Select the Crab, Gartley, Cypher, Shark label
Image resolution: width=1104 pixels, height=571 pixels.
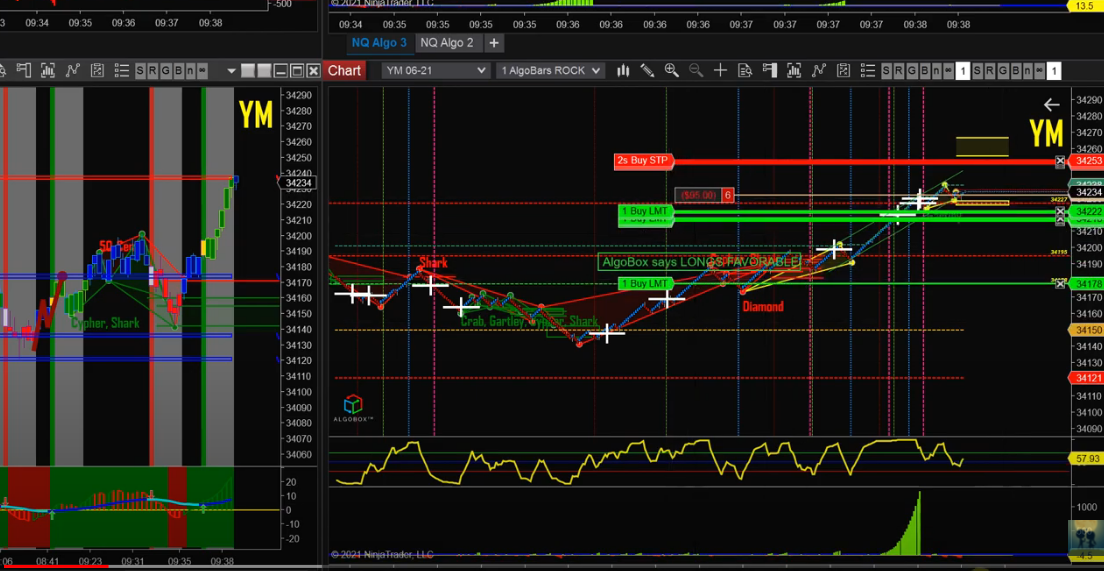529,321
